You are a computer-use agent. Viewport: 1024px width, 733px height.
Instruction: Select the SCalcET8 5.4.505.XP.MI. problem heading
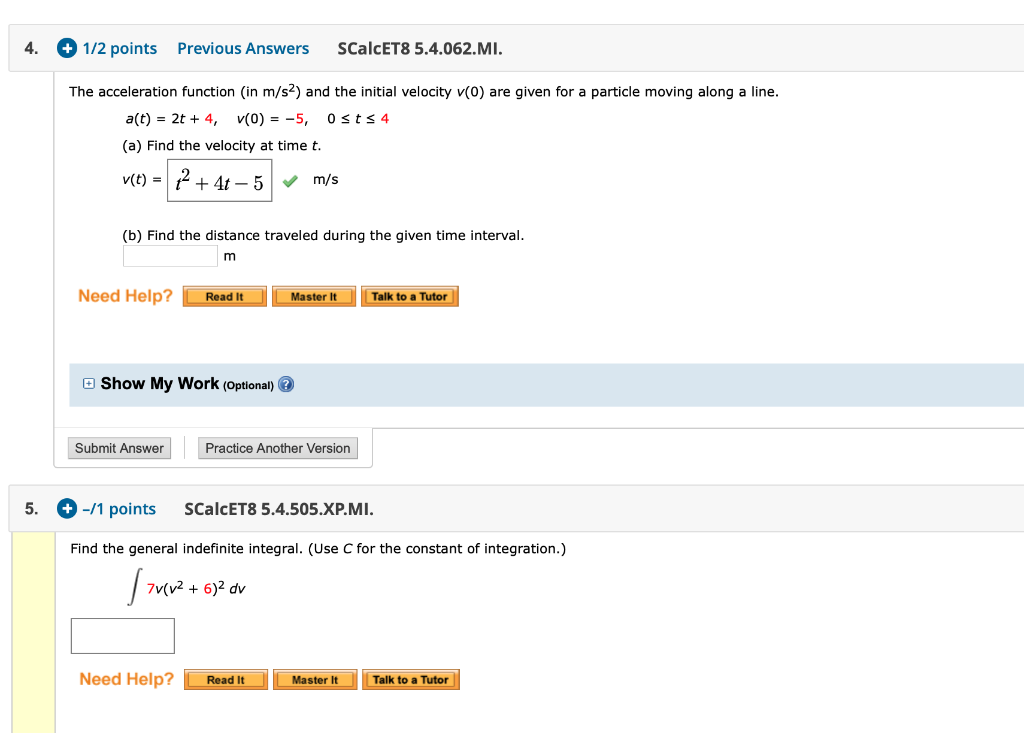tap(280, 508)
